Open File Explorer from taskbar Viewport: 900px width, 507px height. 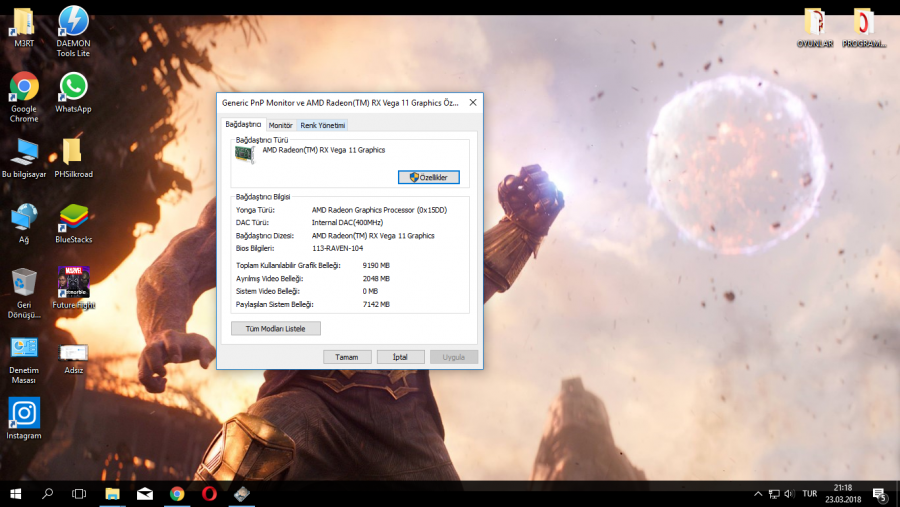click(112, 494)
